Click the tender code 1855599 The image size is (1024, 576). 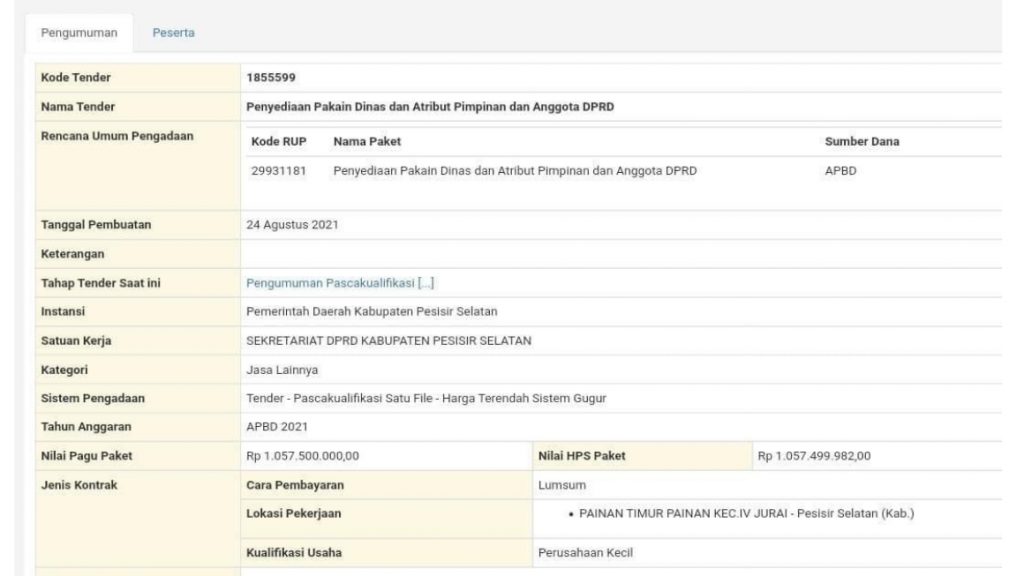tap(271, 77)
